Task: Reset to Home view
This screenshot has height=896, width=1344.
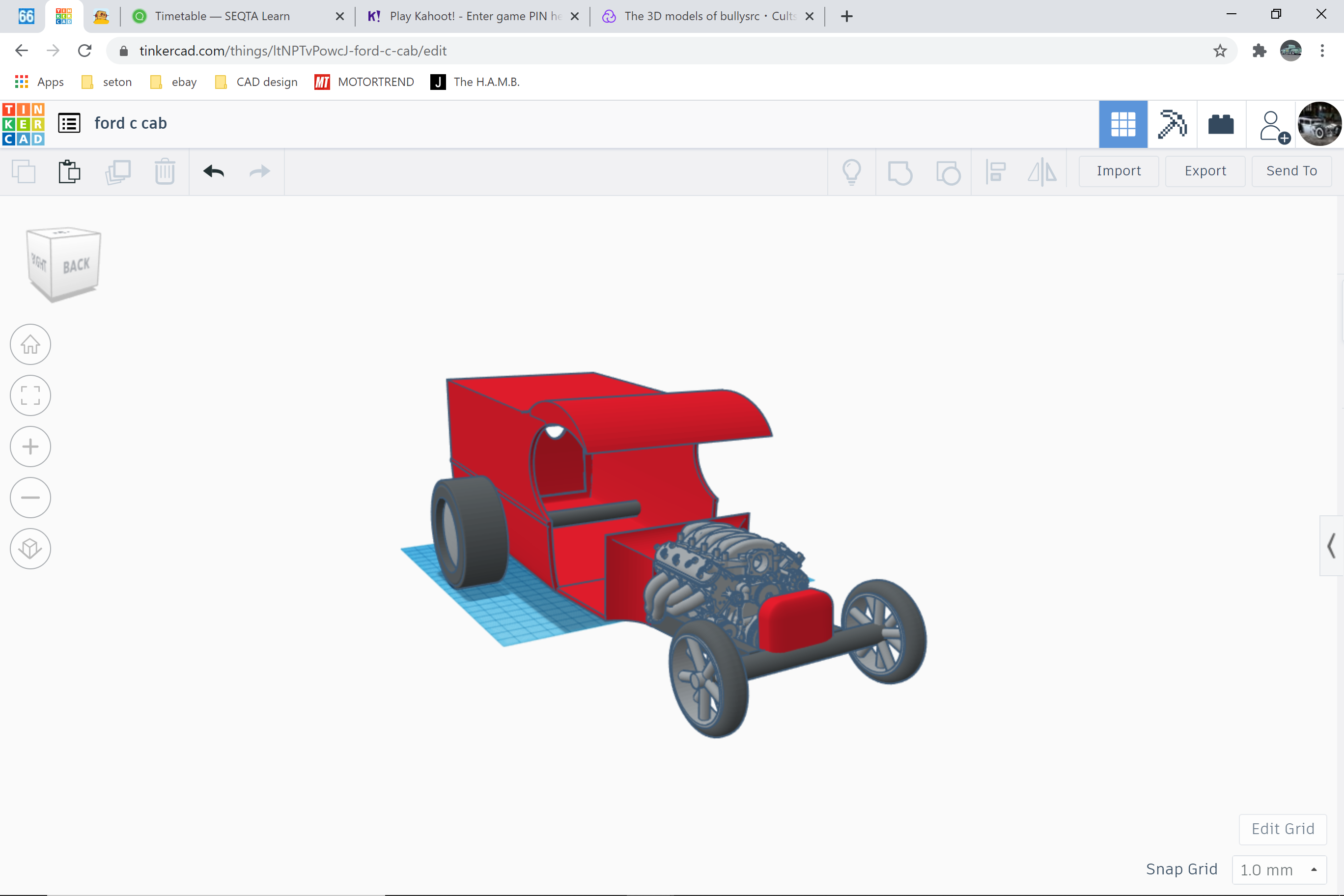Action: click(x=30, y=344)
